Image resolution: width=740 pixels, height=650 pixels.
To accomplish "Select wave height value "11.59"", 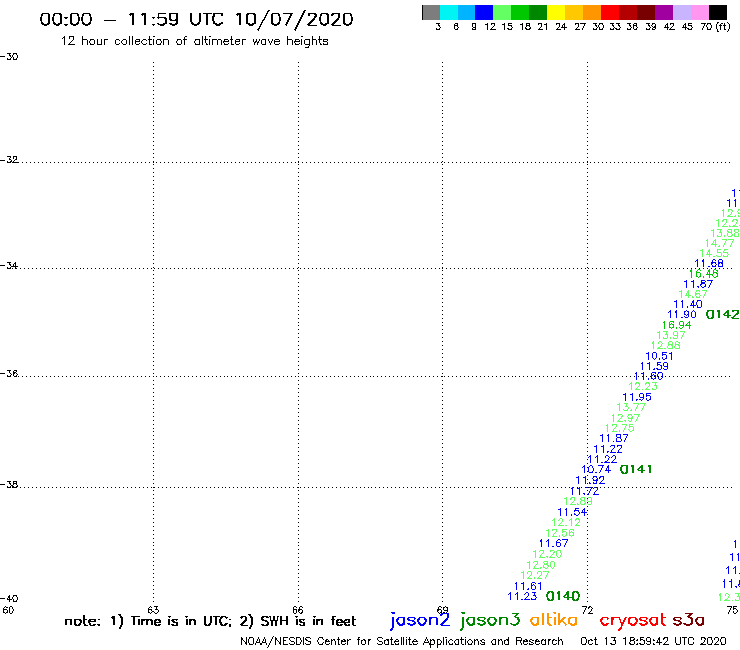I will [654, 366].
